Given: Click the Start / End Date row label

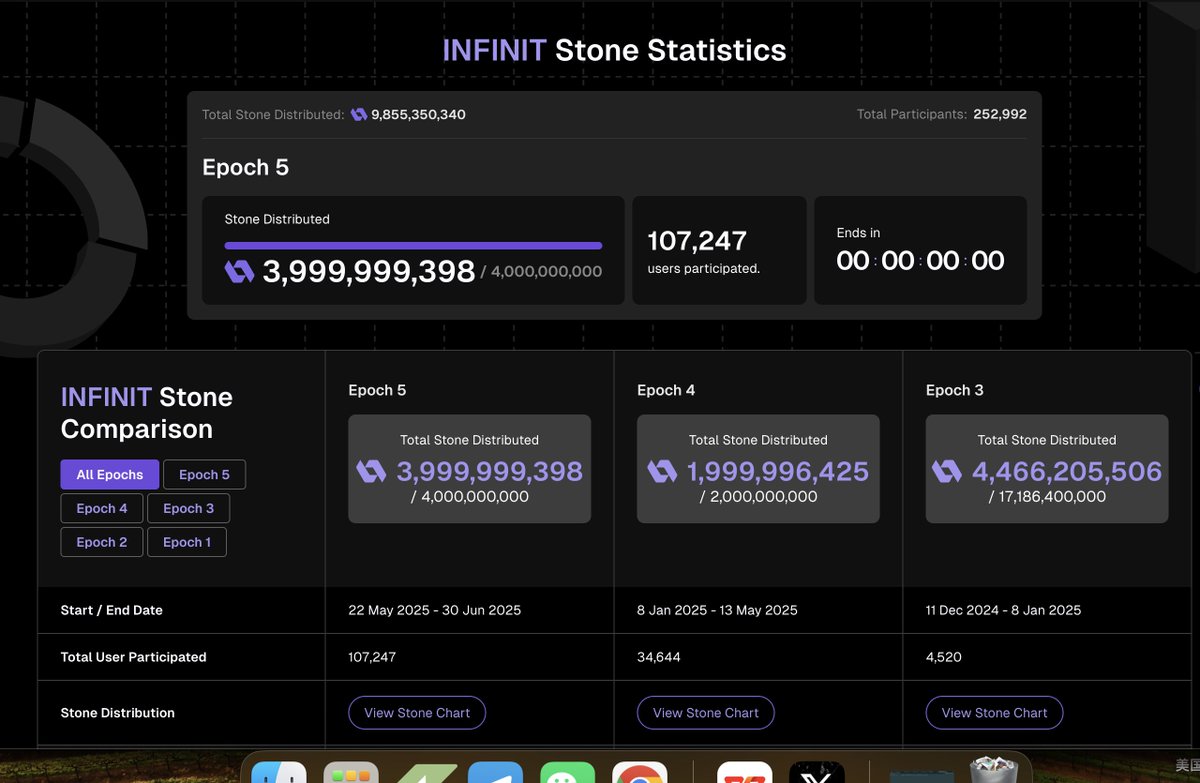Looking at the screenshot, I should click(112, 610).
